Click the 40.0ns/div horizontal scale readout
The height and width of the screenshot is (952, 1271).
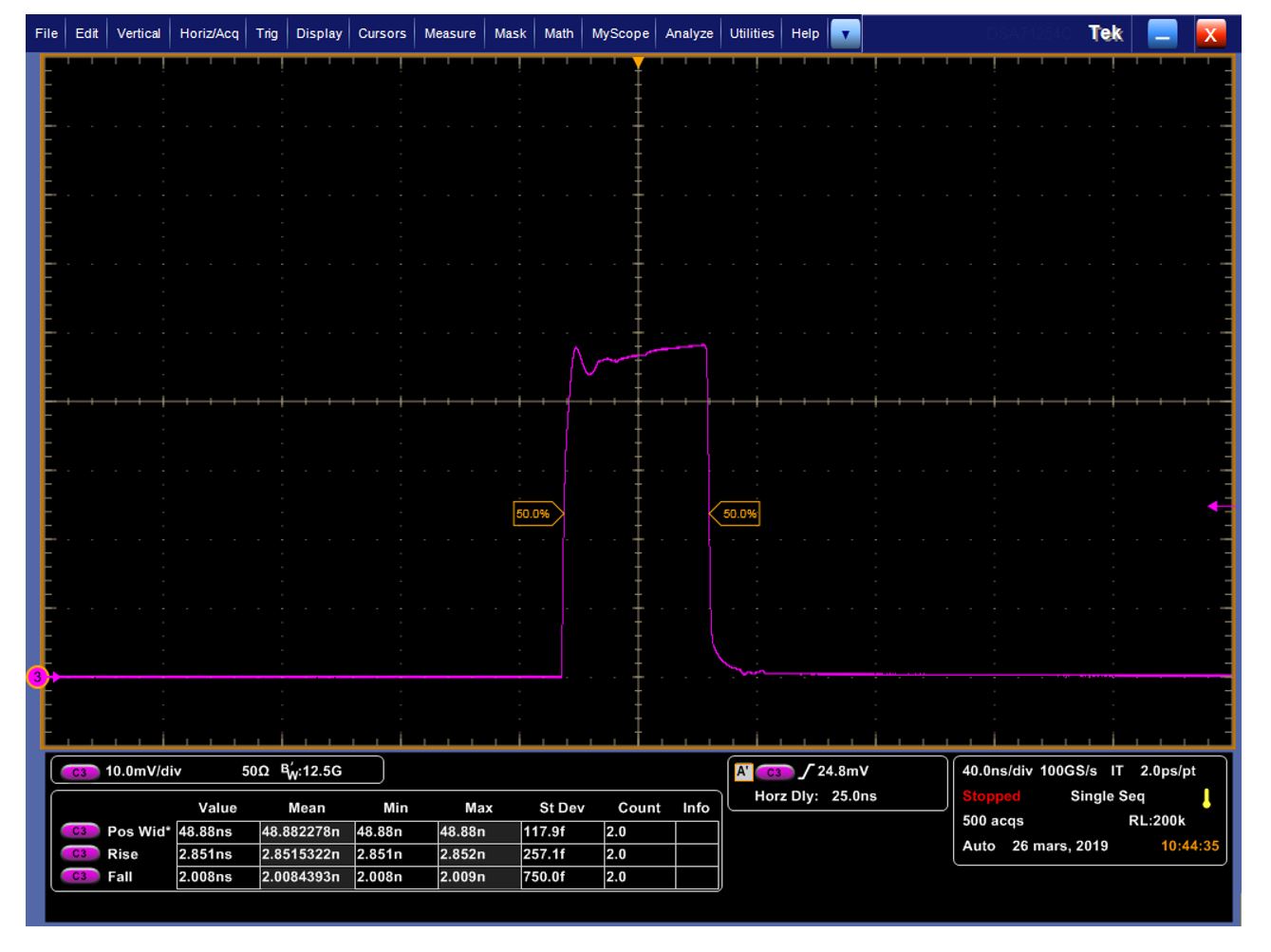coord(997,771)
